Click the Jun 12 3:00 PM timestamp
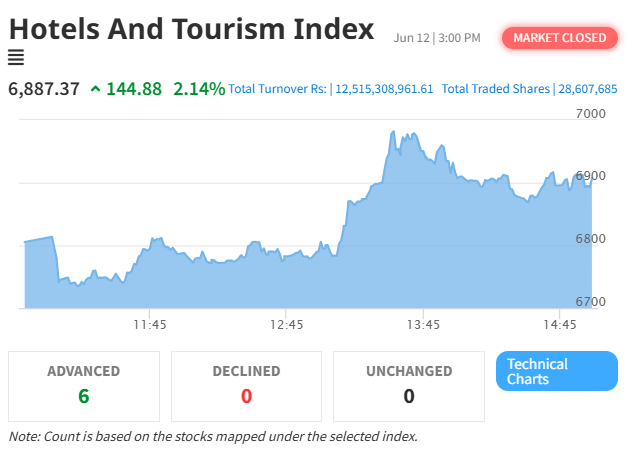 [437, 38]
